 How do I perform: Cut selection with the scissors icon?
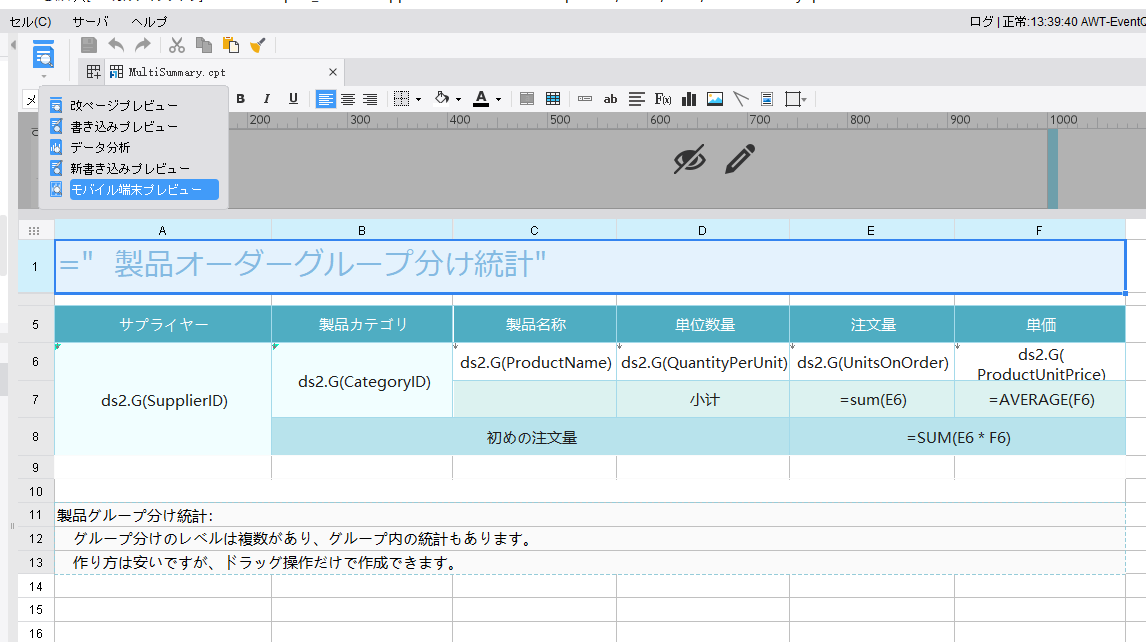(176, 44)
